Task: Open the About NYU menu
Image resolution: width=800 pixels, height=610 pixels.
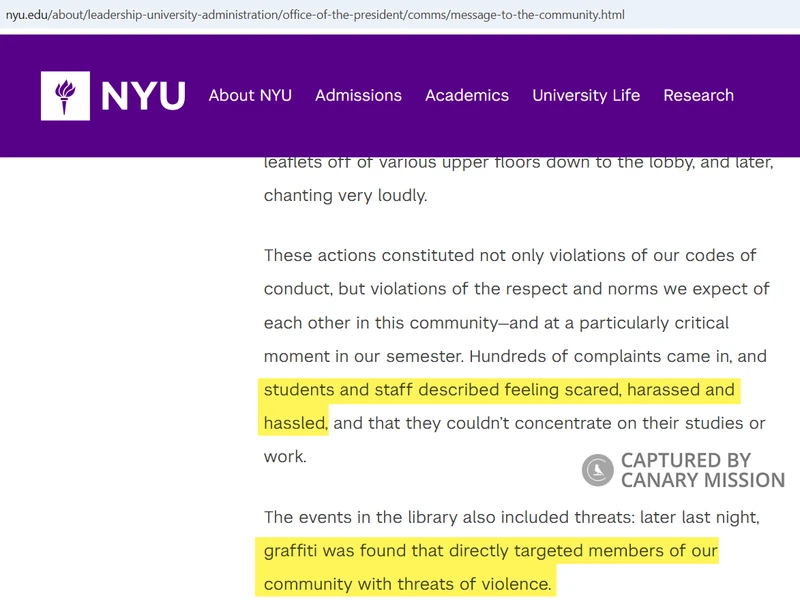Action: pyautogui.click(x=250, y=95)
